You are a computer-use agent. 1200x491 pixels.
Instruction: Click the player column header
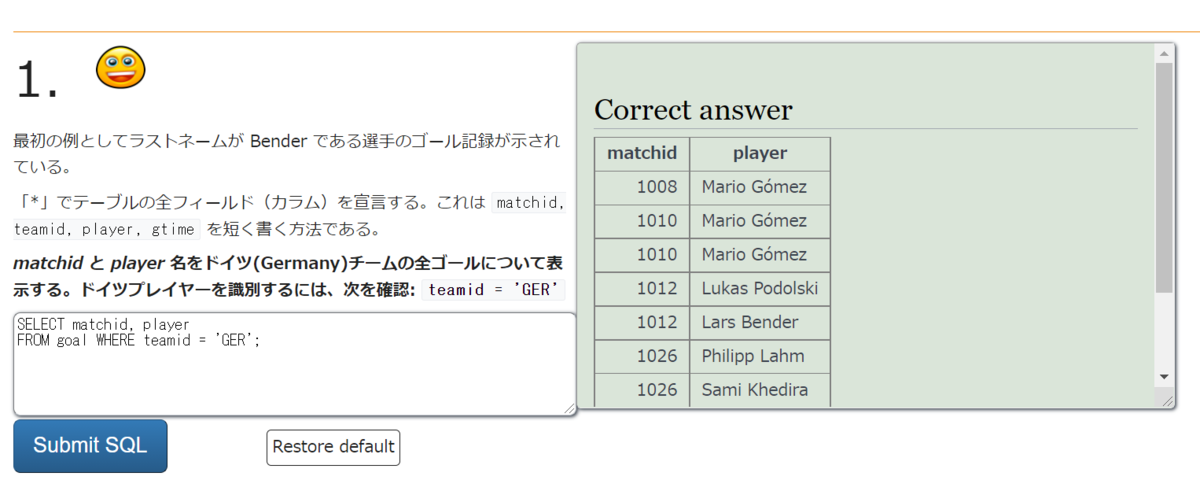click(760, 154)
